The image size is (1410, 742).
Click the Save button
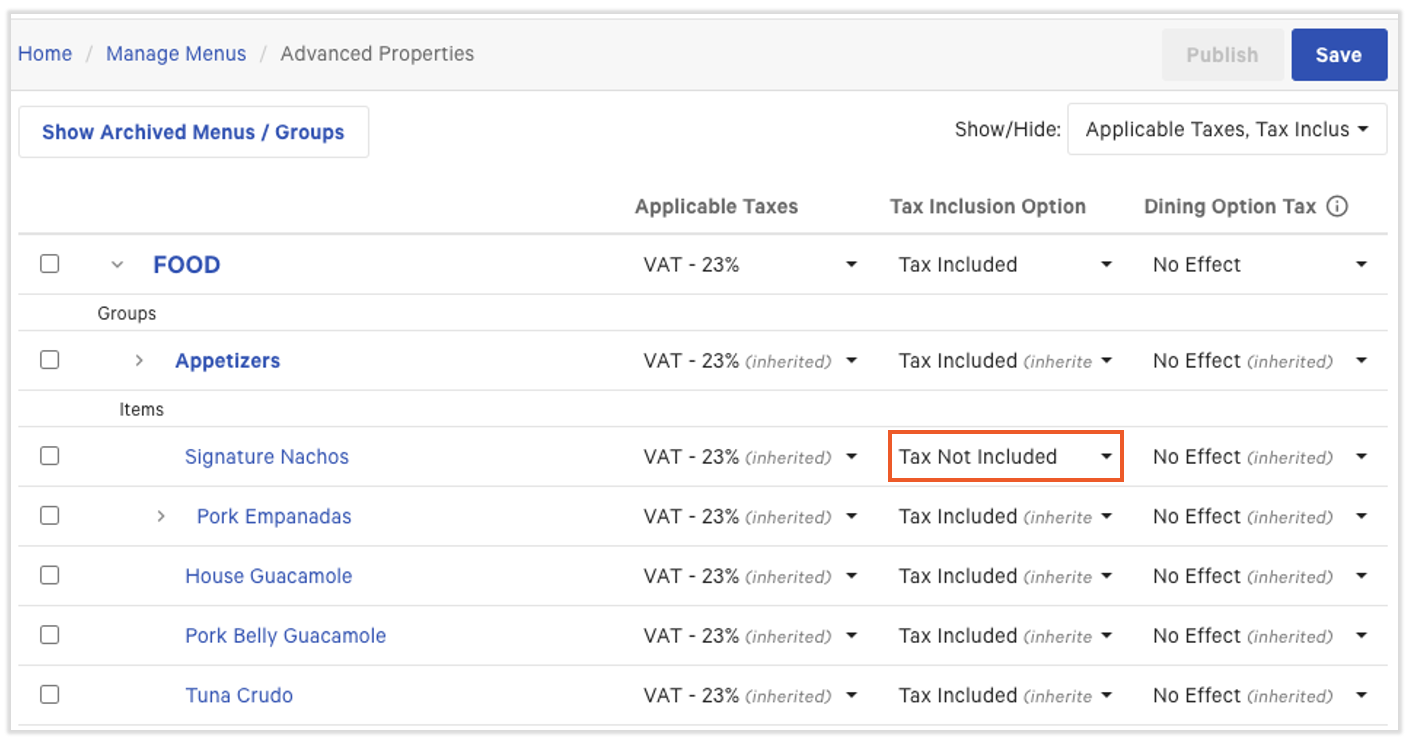coord(1338,55)
